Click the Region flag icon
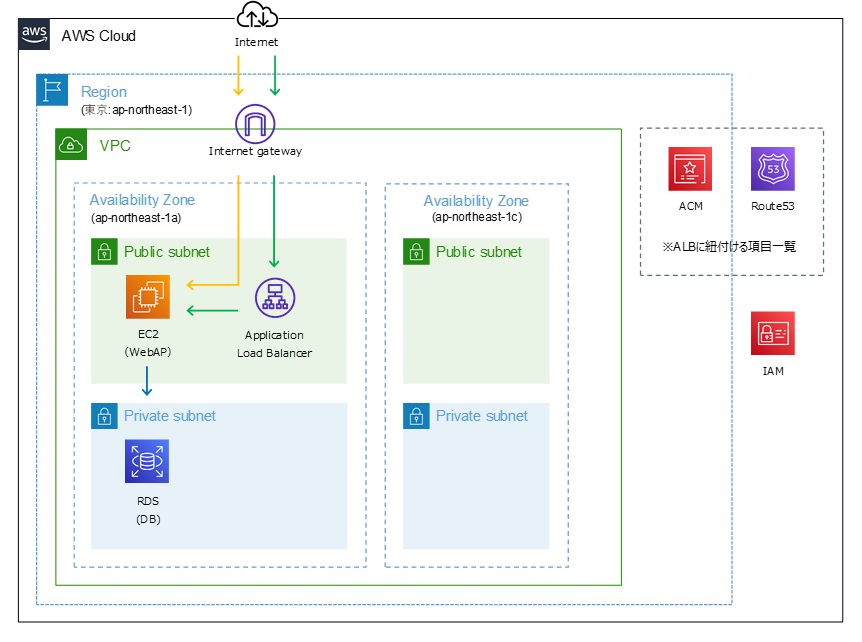 coord(52,90)
